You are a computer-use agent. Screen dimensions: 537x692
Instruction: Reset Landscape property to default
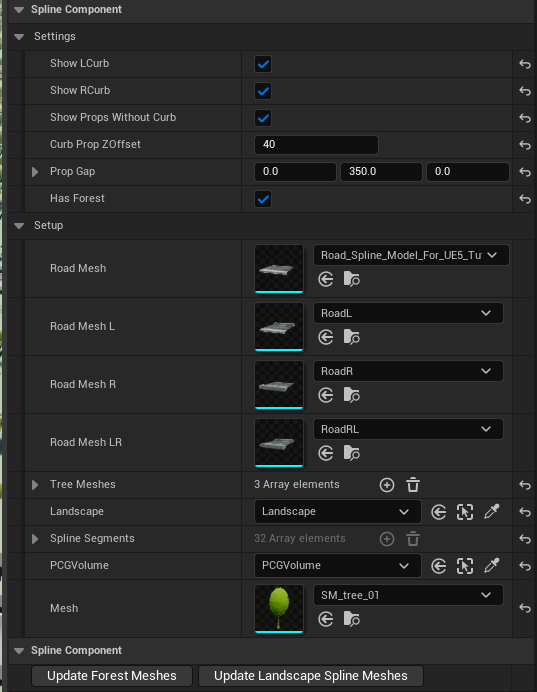coord(525,512)
